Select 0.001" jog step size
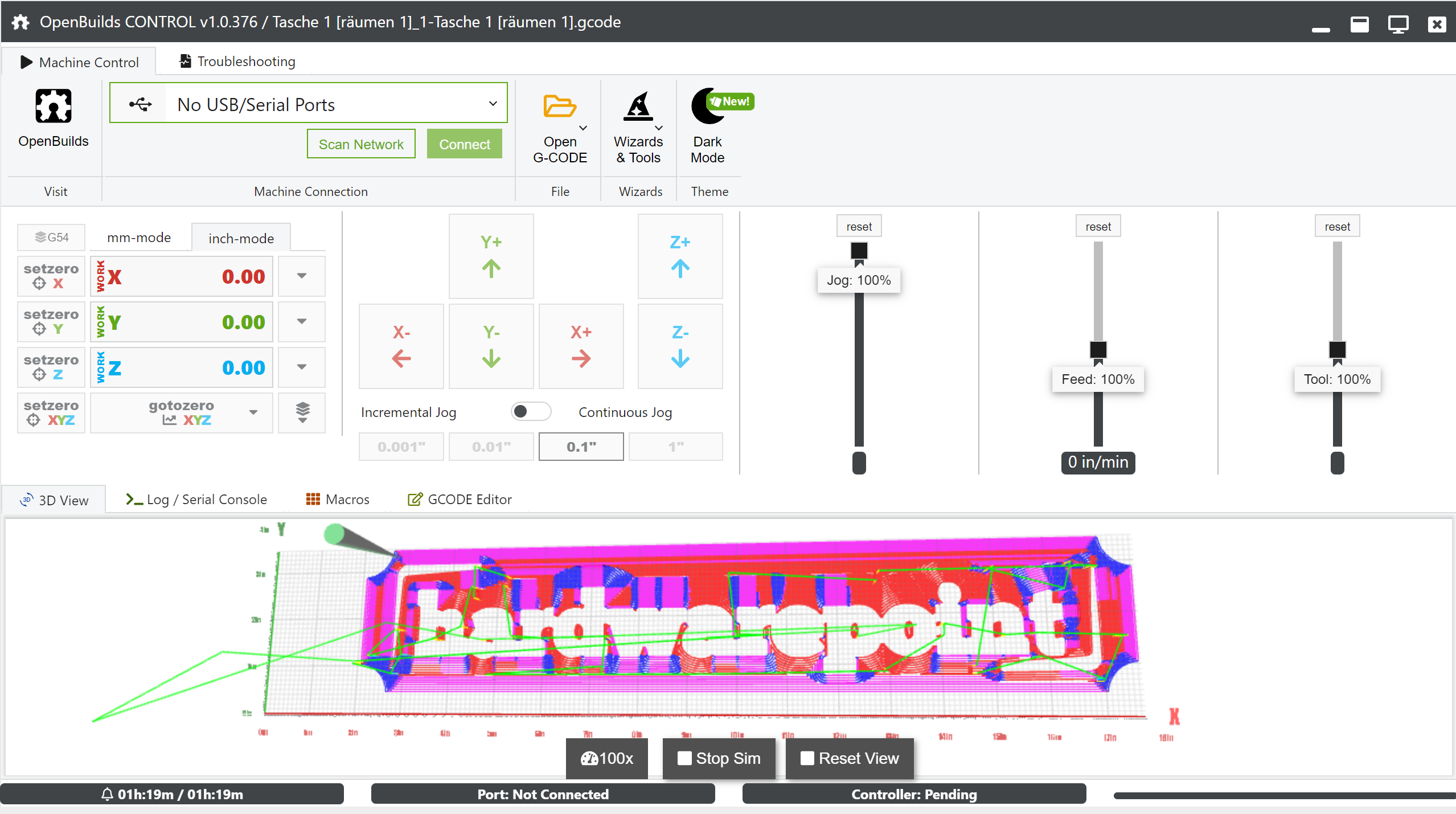 tap(401, 447)
